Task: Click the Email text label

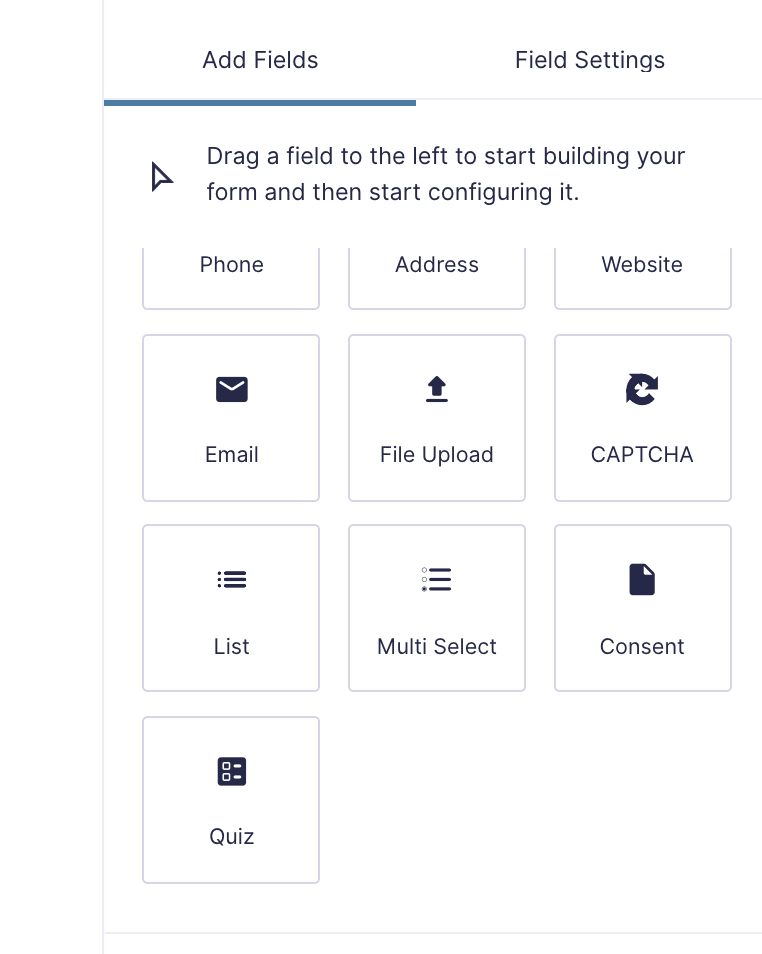Action: [x=232, y=455]
